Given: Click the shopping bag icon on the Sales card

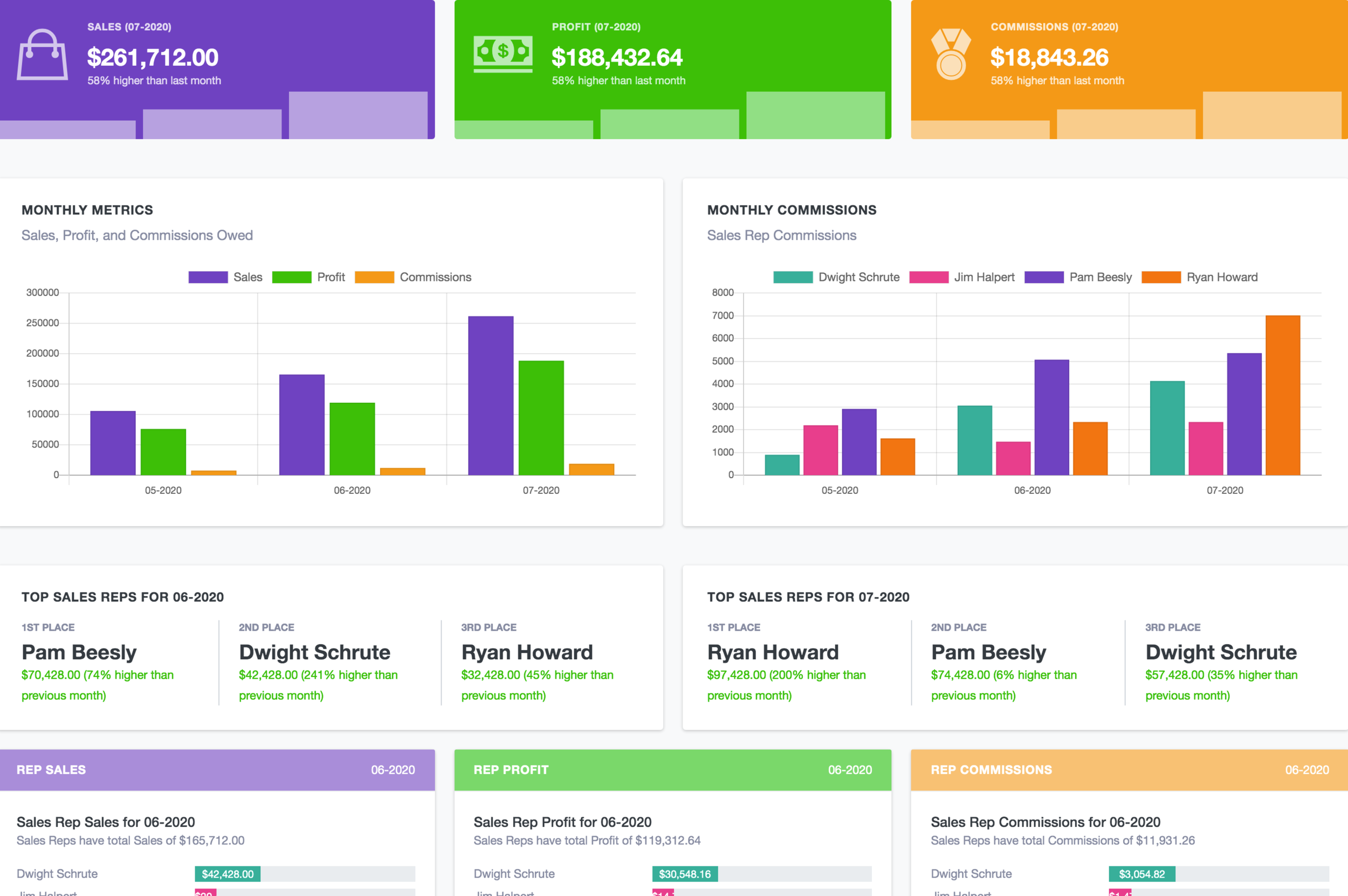Looking at the screenshot, I should point(42,54).
